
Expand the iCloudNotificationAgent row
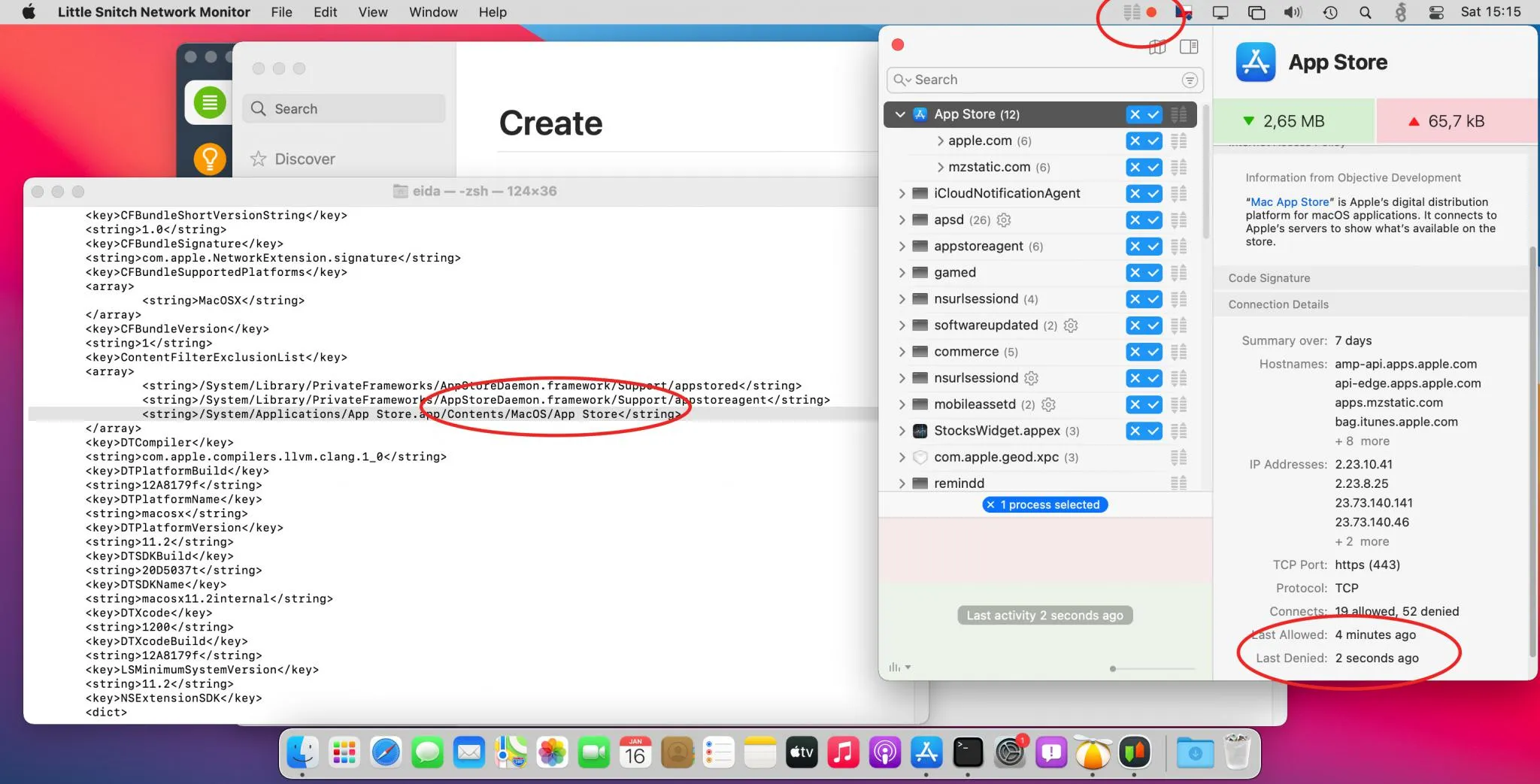(x=902, y=193)
